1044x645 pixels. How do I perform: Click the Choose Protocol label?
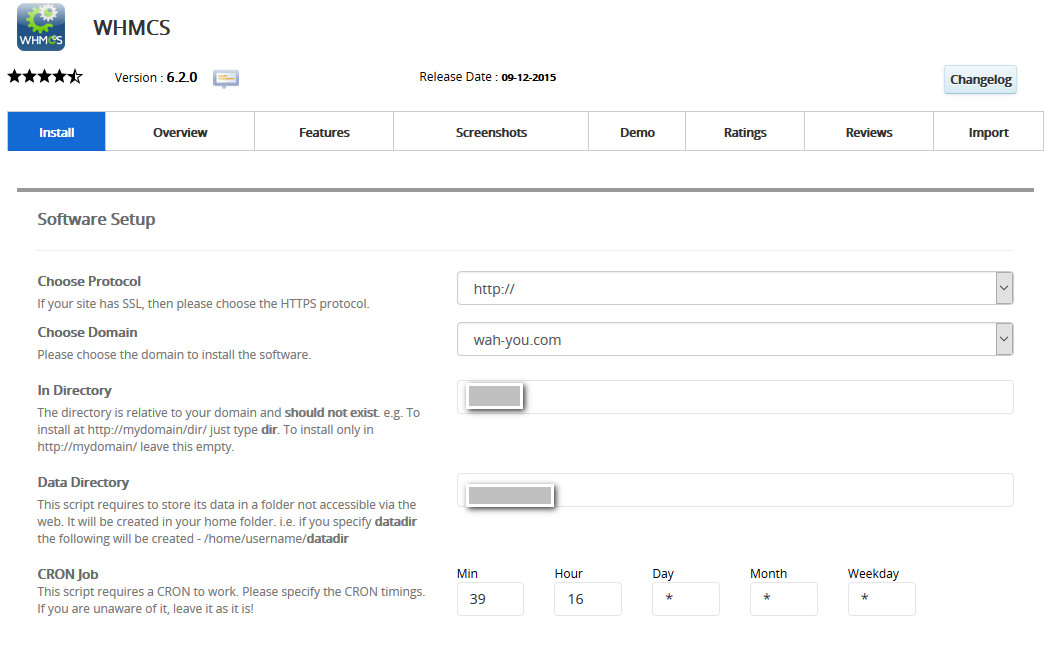click(x=89, y=281)
